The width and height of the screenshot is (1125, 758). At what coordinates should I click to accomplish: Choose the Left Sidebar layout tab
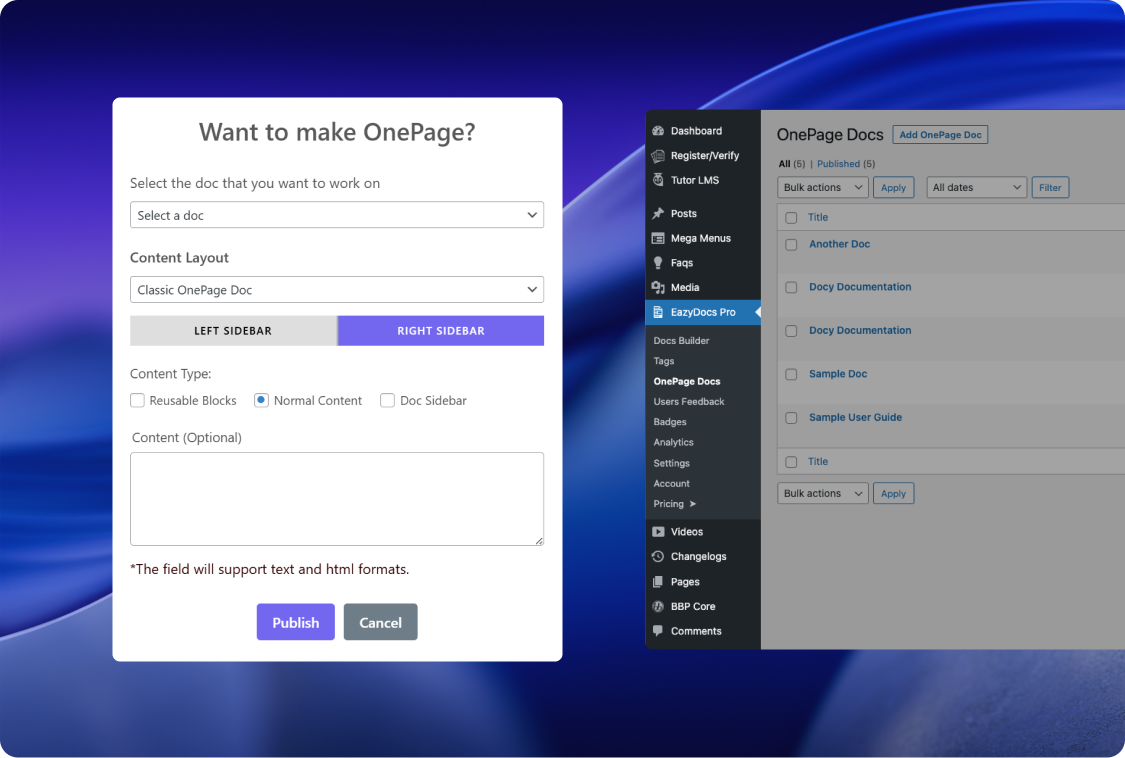tap(233, 331)
